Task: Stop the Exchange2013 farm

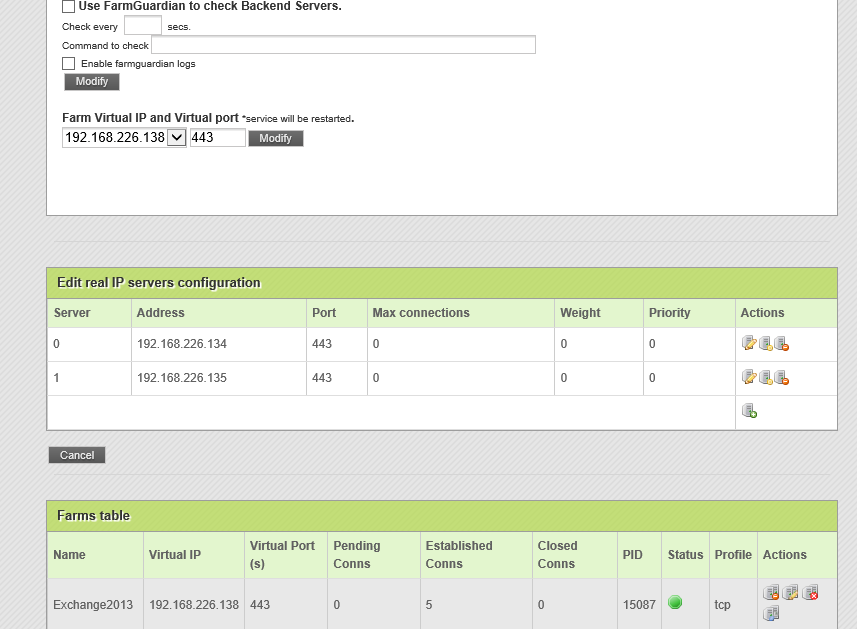Action: pyautogui.click(x=771, y=593)
